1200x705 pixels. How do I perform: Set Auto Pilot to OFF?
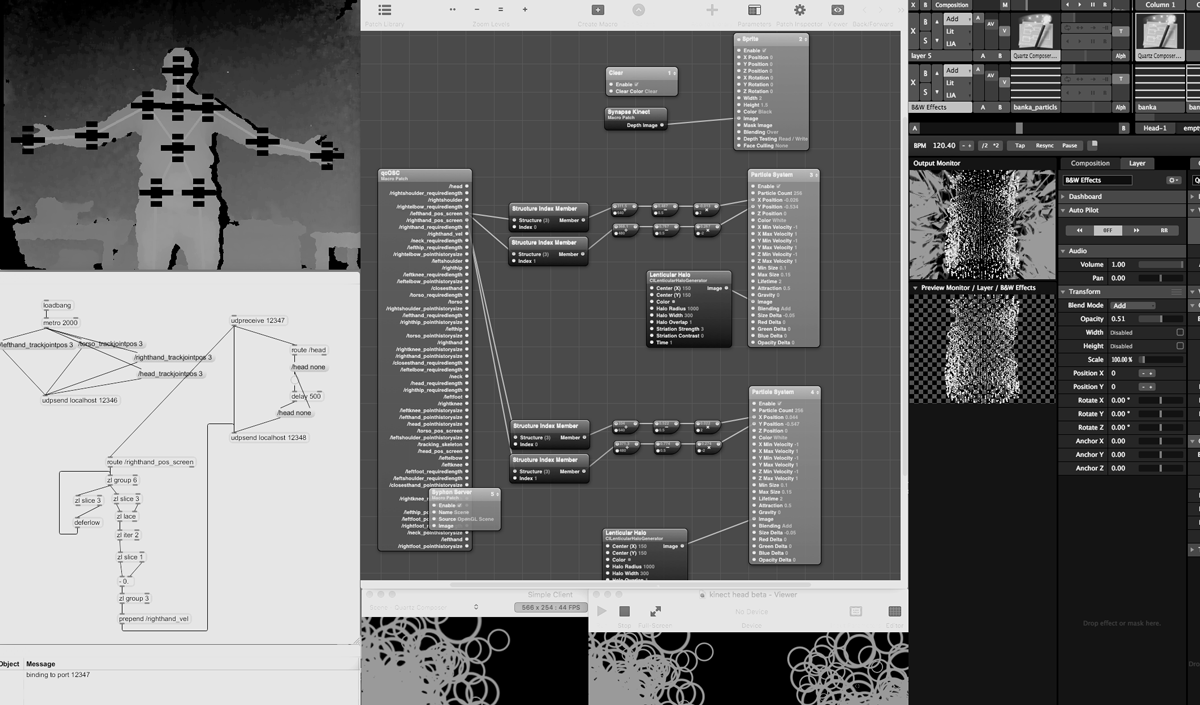pyautogui.click(x=1108, y=230)
